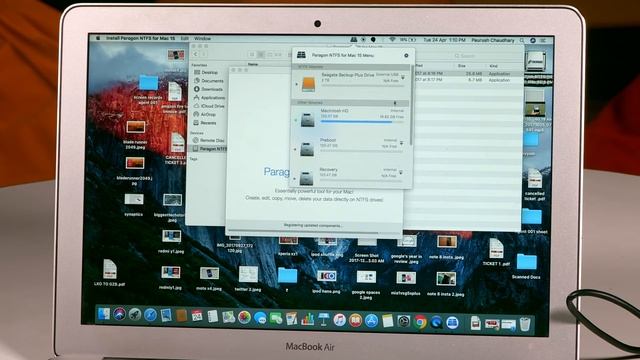Open settings gear in Paragon NTFS menu
640x360 pixels.
pyautogui.click(x=406, y=55)
